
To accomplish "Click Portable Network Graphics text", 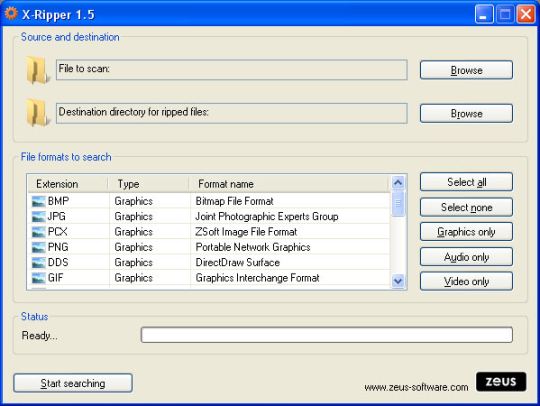I will pyautogui.click(x=253, y=247).
